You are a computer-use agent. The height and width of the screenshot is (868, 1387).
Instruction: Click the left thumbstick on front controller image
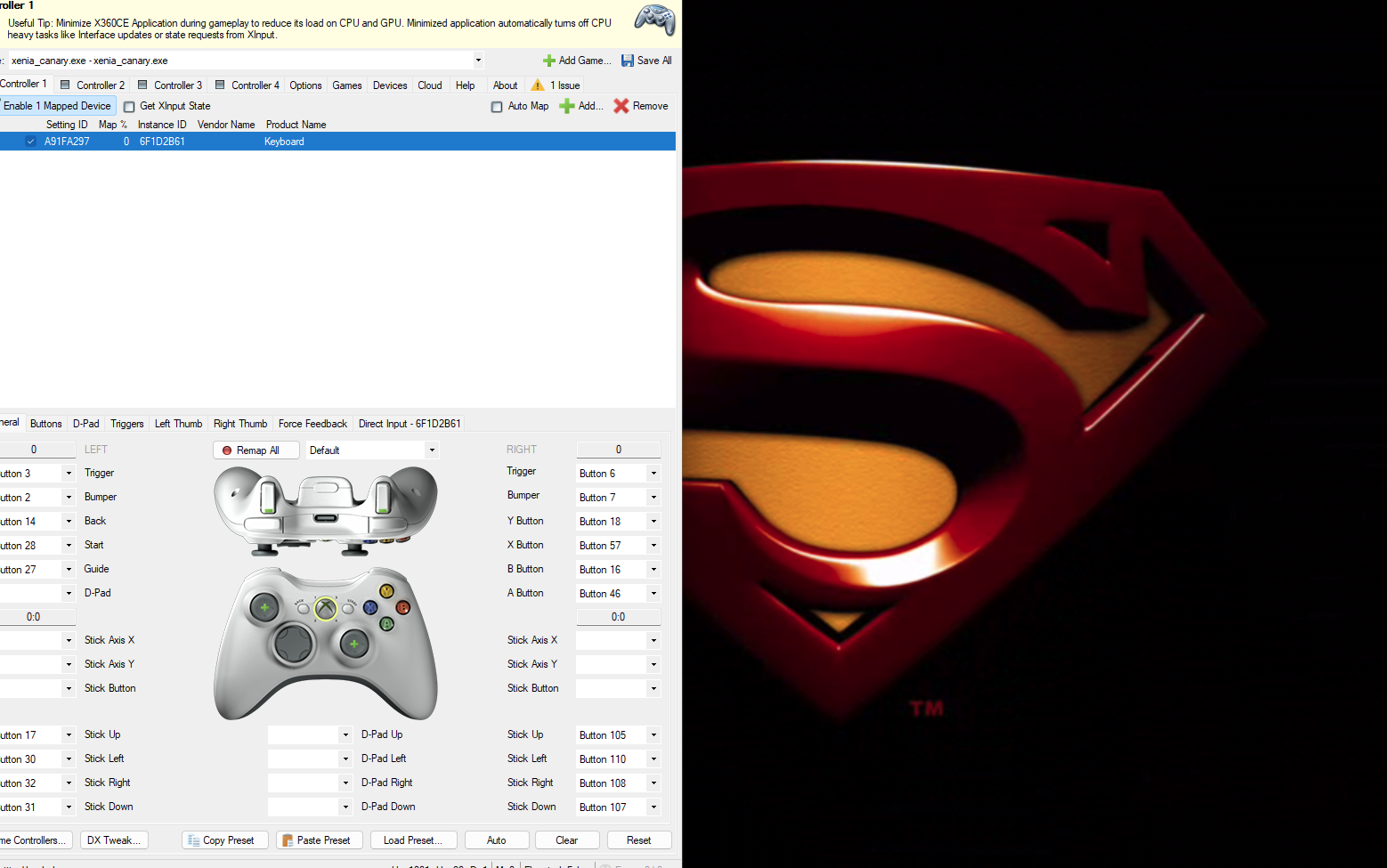[264, 608]
